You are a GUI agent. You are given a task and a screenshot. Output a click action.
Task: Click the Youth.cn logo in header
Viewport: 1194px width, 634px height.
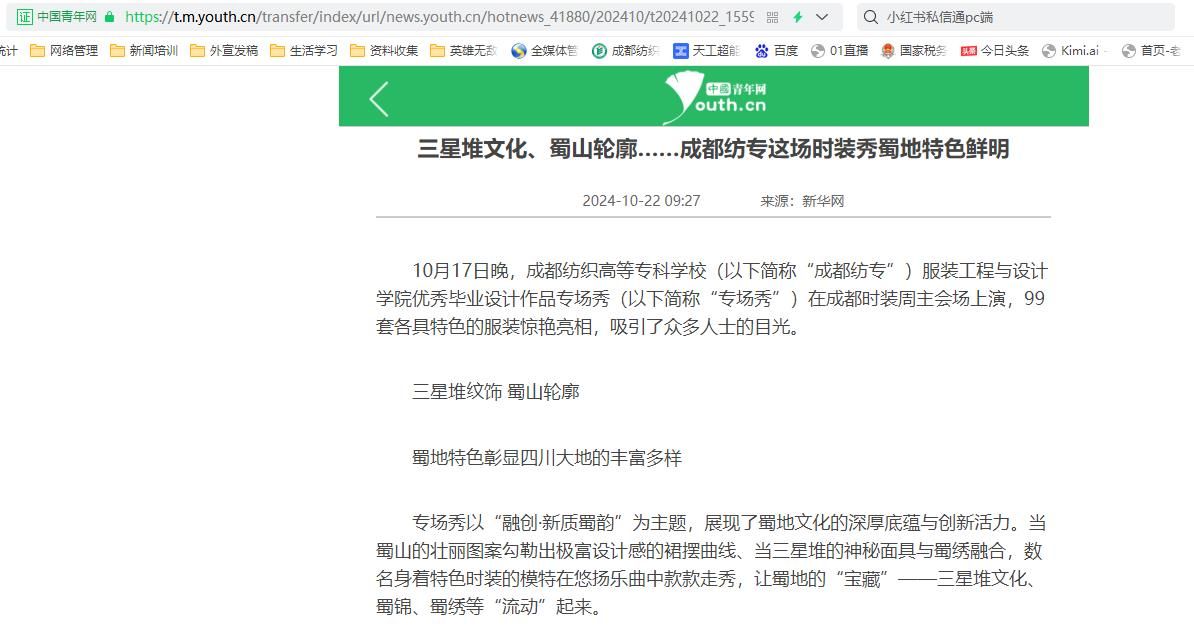coord(714,97)
